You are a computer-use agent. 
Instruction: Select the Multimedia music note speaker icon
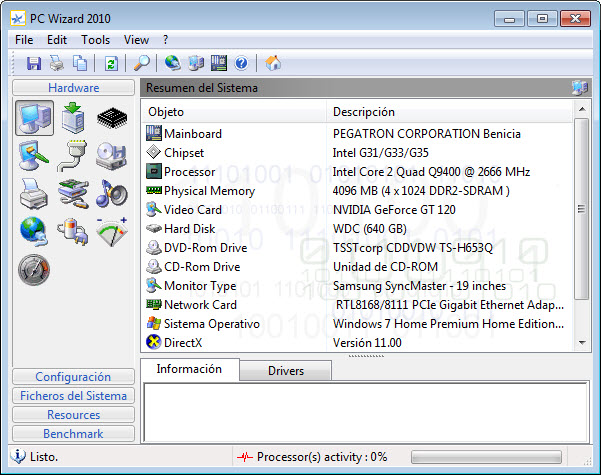tap(112, 194)
